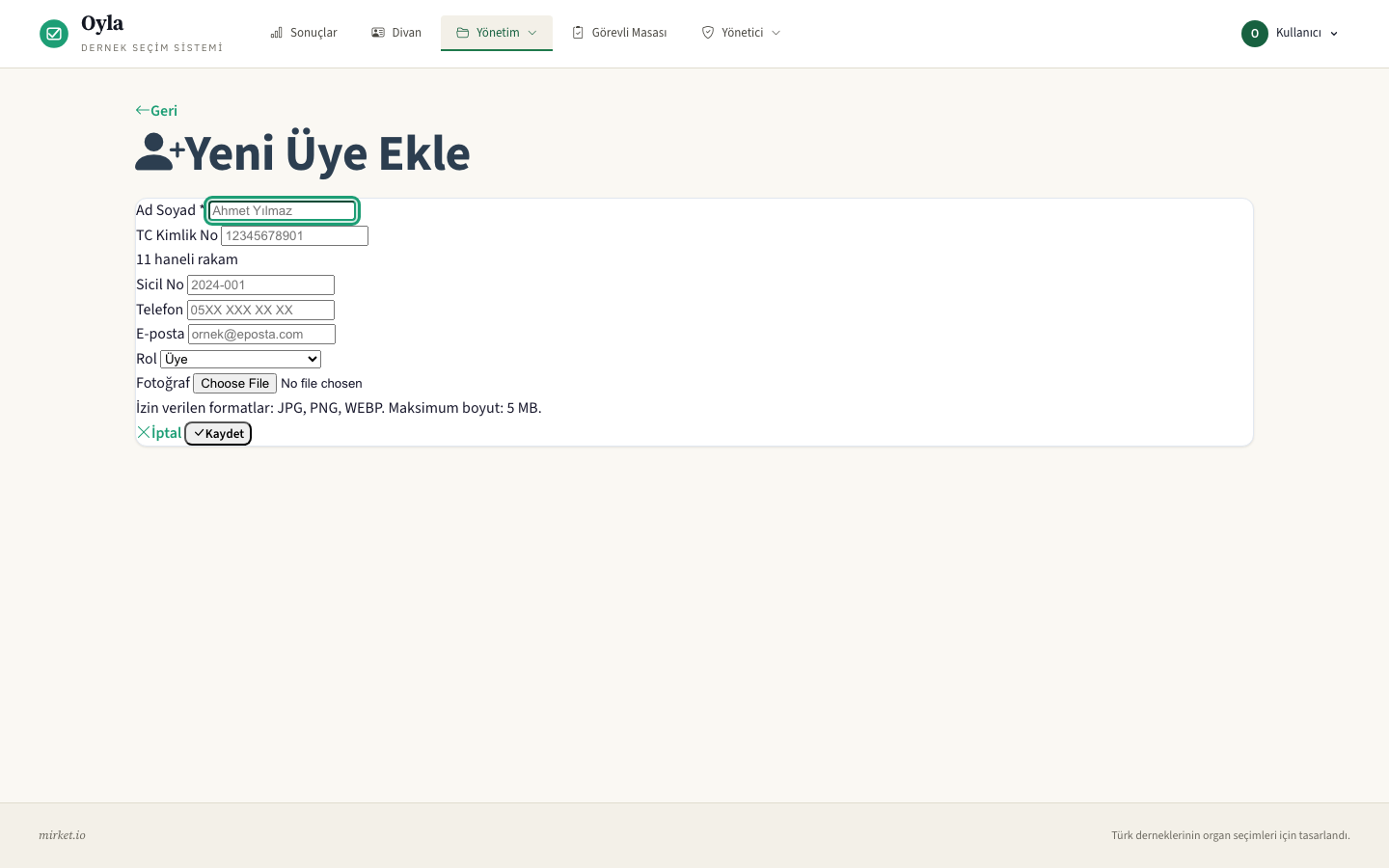Click the Rol field label
The width and height of the screenshot is (1389, 868).
point(147,359)
